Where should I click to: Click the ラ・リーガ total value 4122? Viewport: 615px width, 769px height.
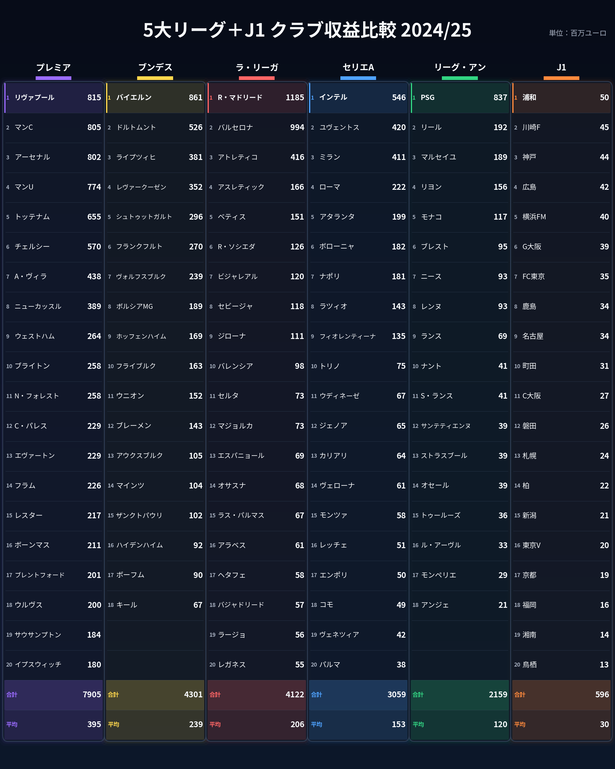pyautogui.click(x=295, y=694)
